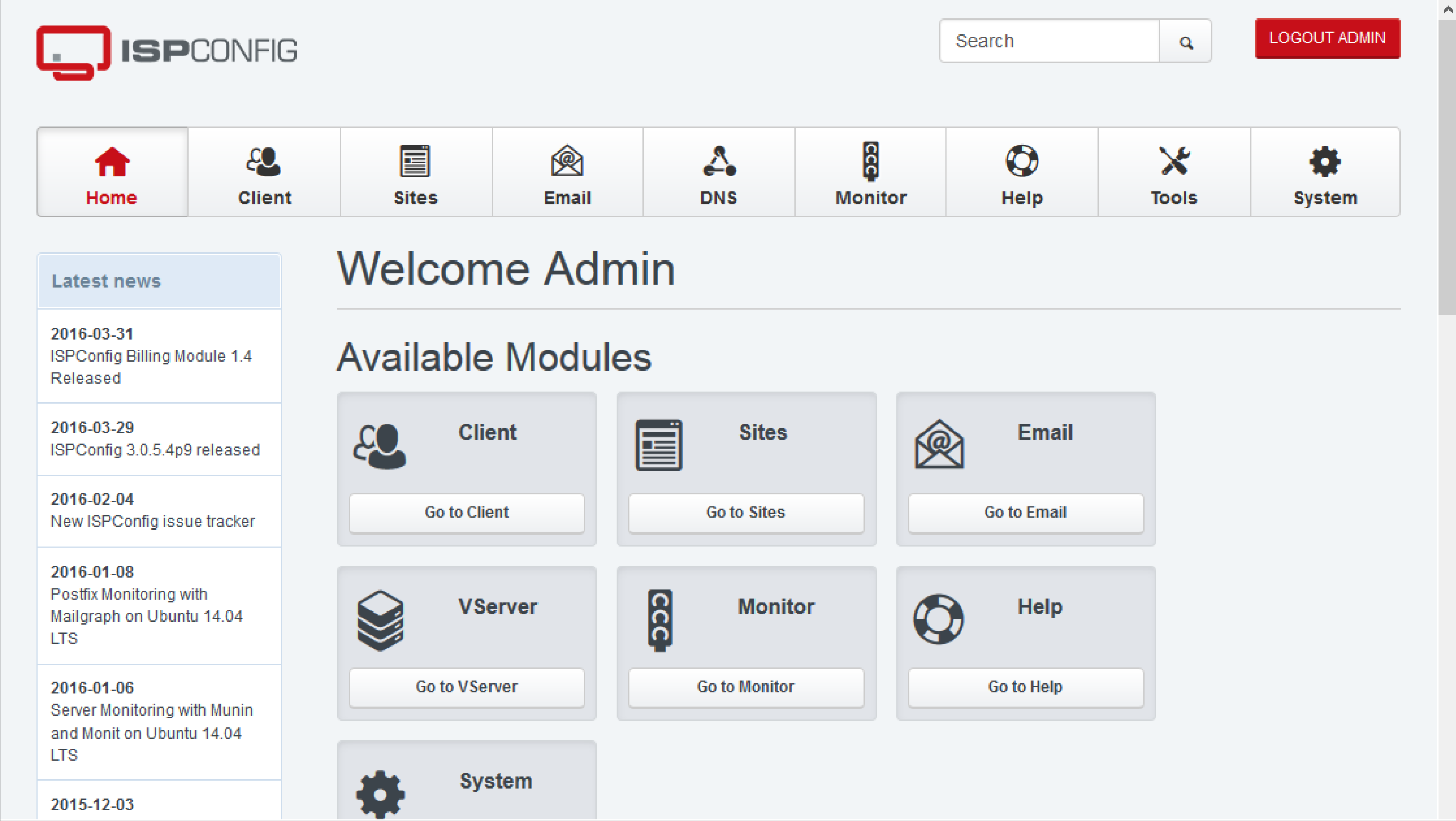Click Go to Email button
Screen dimensions: 1456x821
point(1025,511)
